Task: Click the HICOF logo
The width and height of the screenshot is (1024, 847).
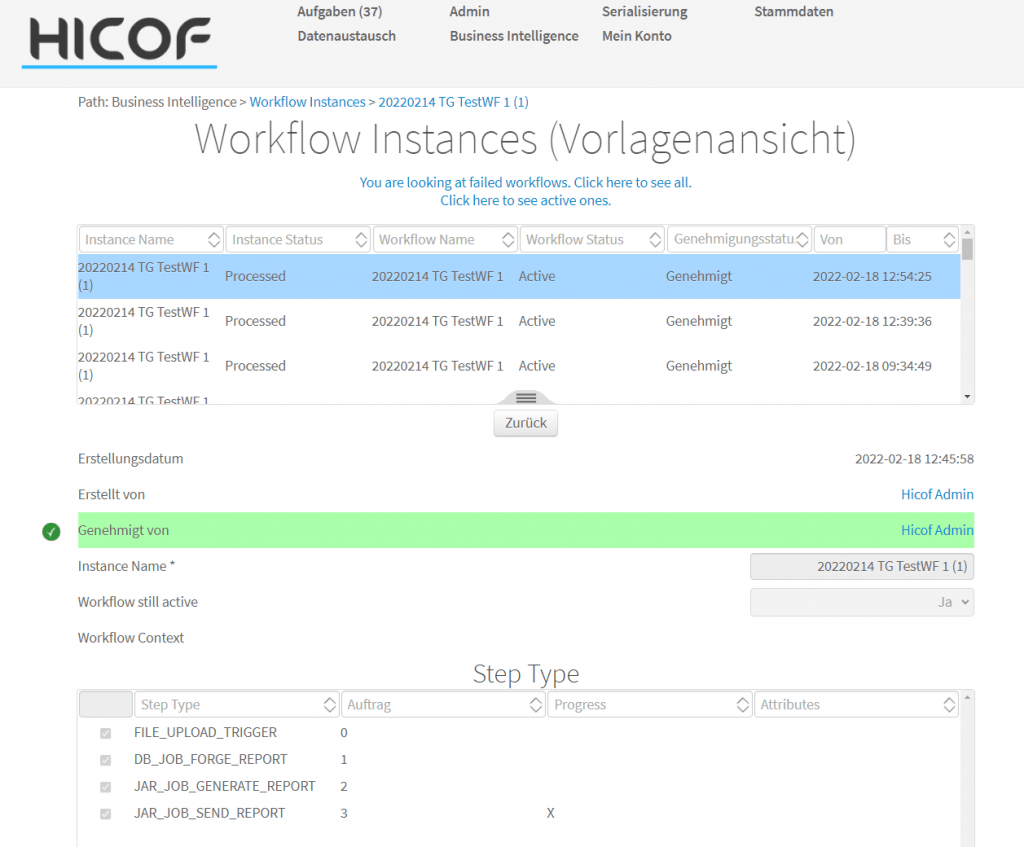Action: 120,40
